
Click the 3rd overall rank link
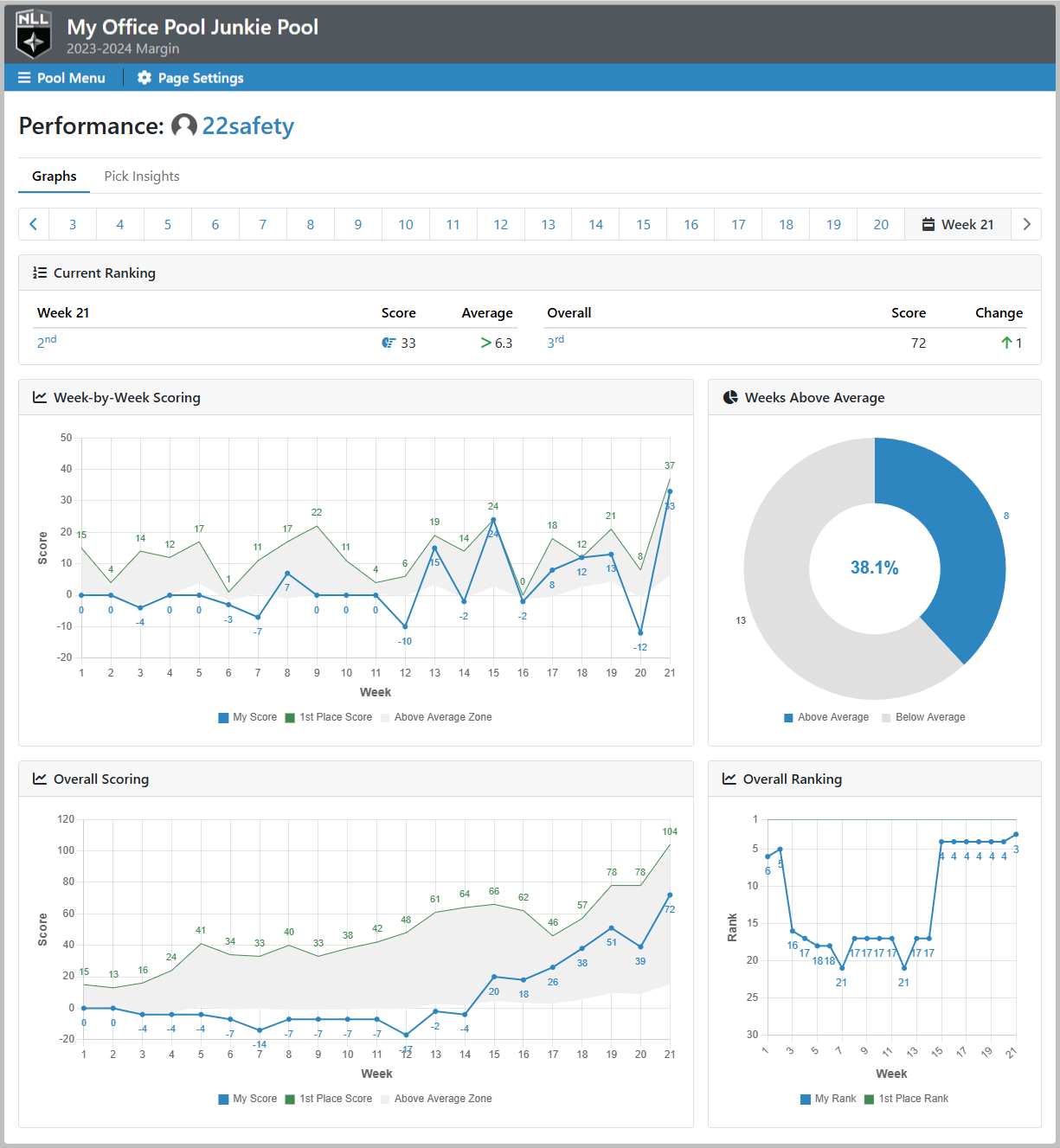coord(556,342)
